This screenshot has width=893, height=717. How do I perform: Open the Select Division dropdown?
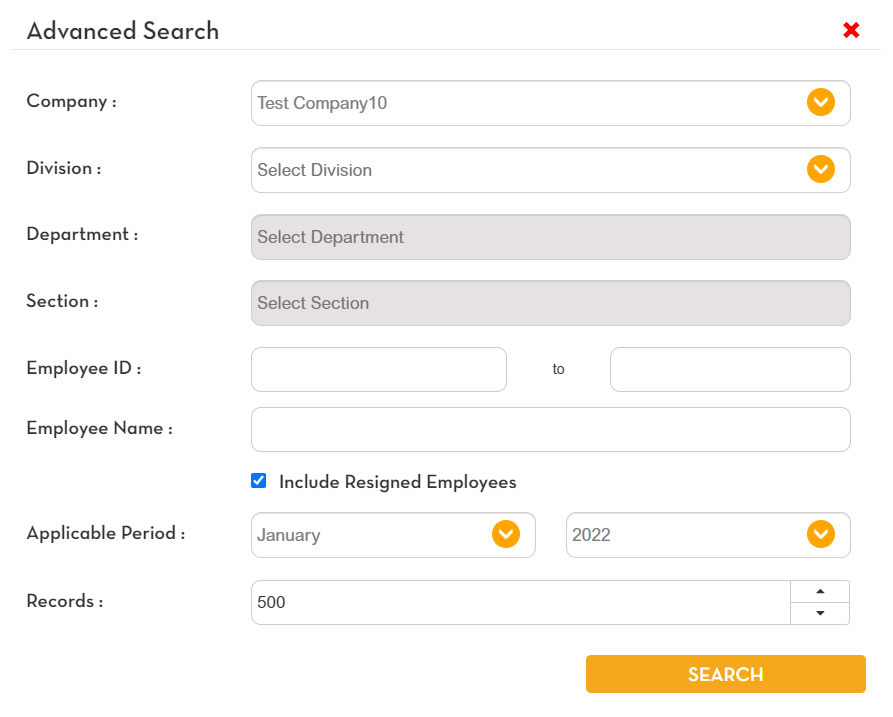point(551,170)
